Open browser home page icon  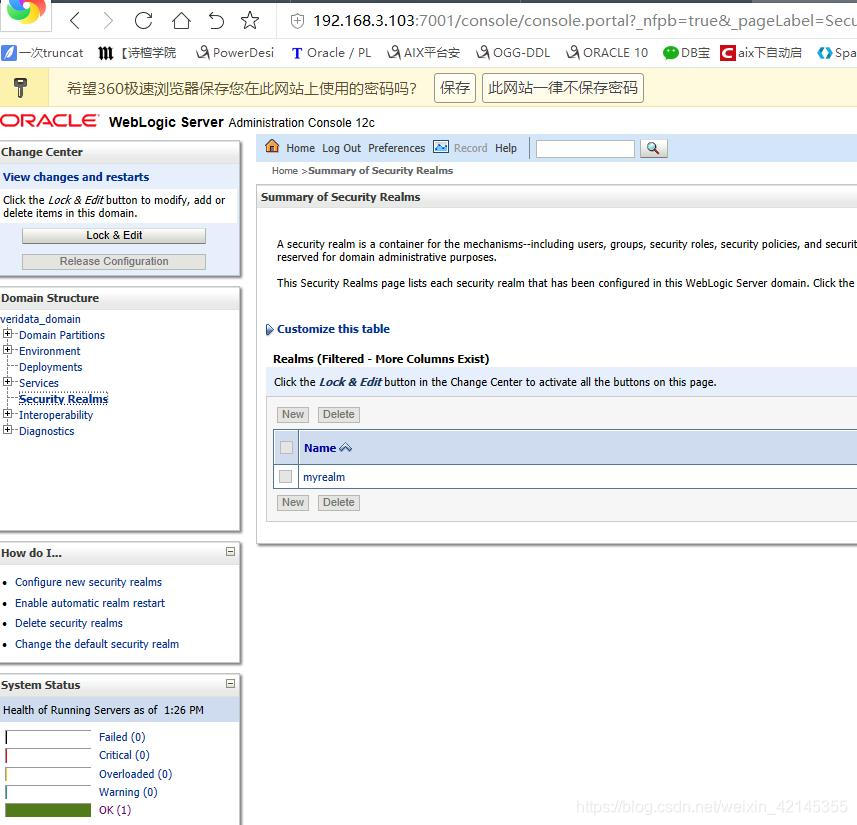point(181,21)
